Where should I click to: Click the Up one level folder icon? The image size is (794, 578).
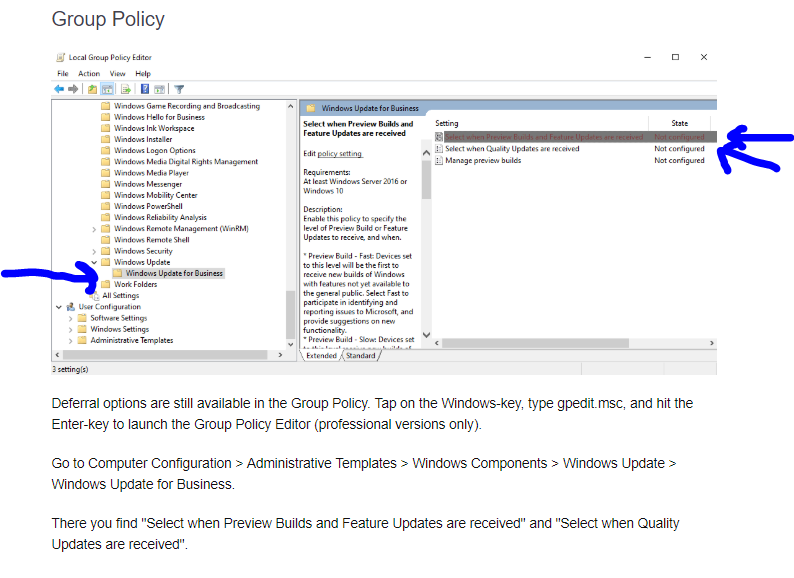click(x=92, y=89)
